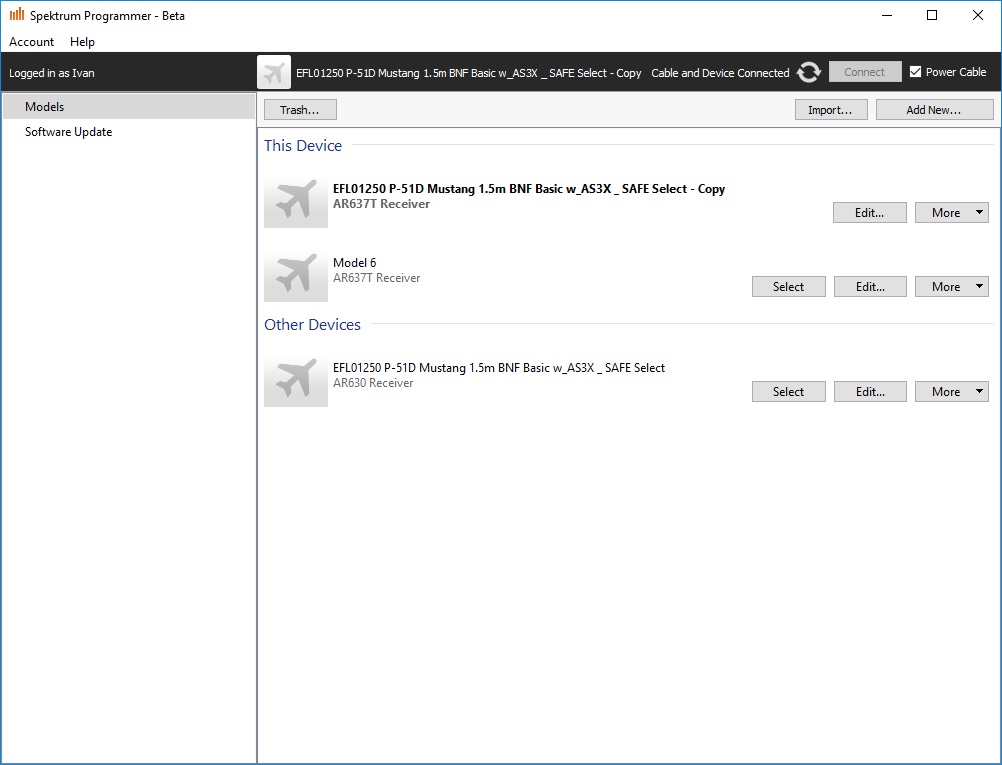Image resolution: width=1002 pixels, height=765 pixels.
Task: Click Edit... for the AR630 Receiver model
Action: click(x=870, y=392)
